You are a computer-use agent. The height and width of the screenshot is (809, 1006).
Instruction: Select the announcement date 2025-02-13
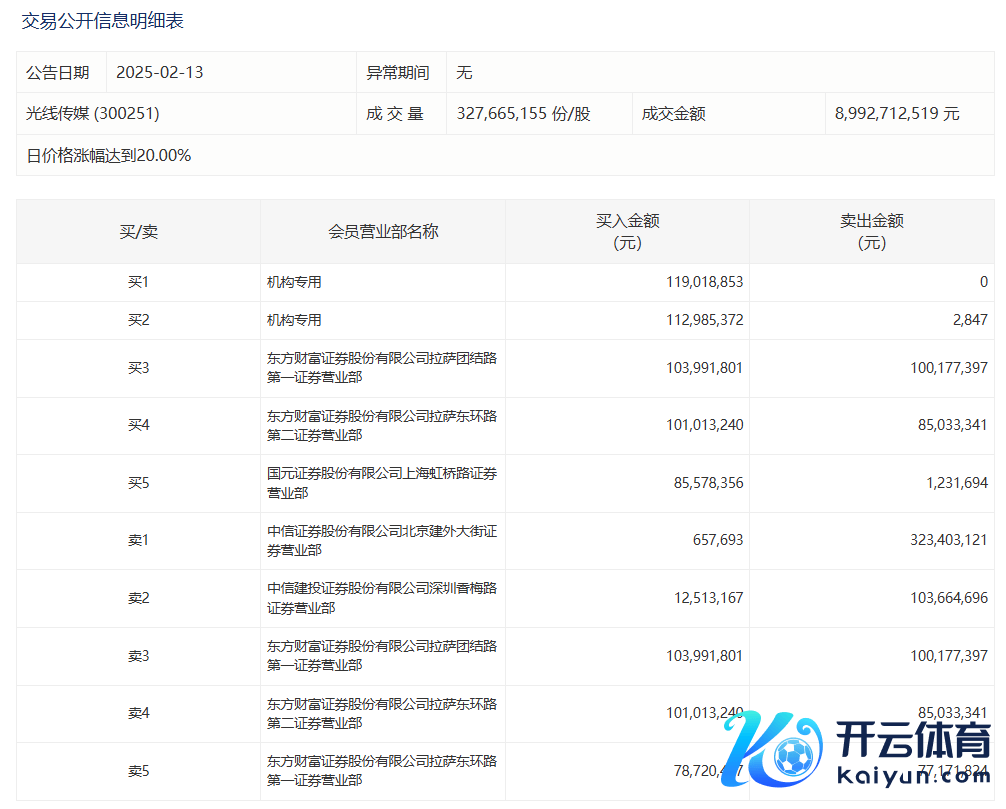160,73
